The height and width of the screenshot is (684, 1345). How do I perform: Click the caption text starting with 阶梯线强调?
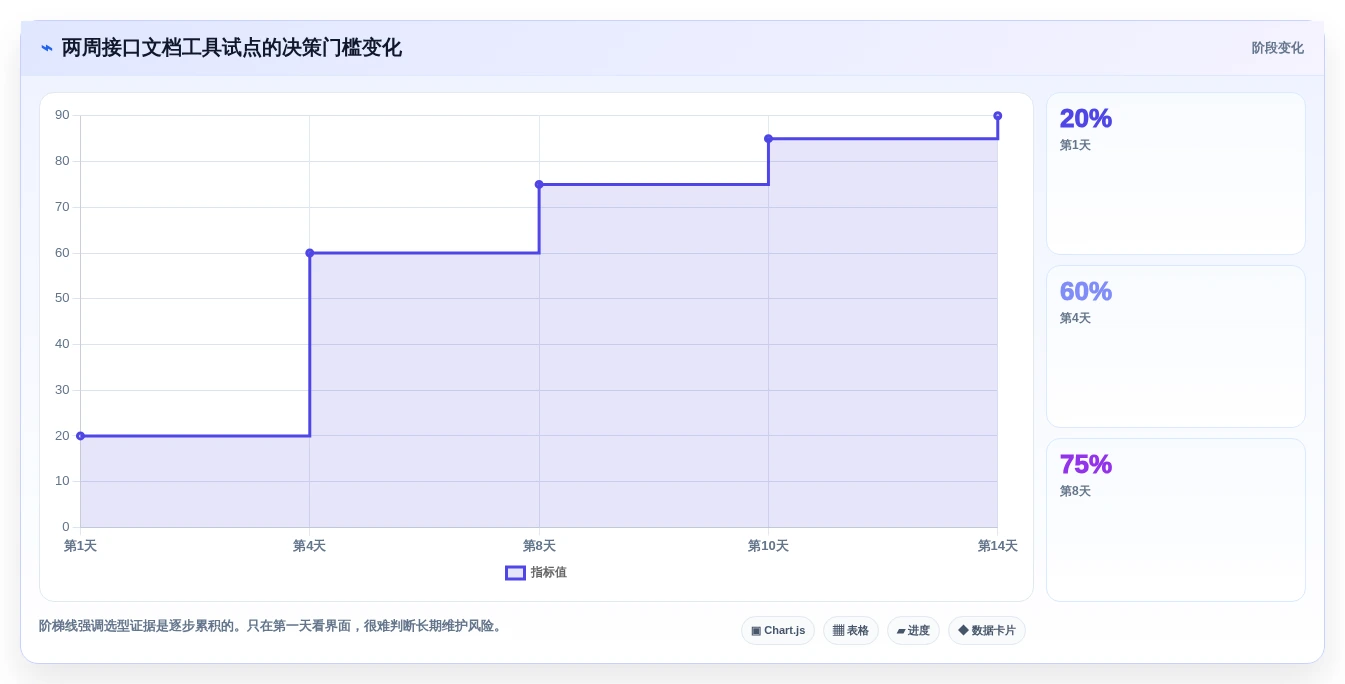[272, 626]
